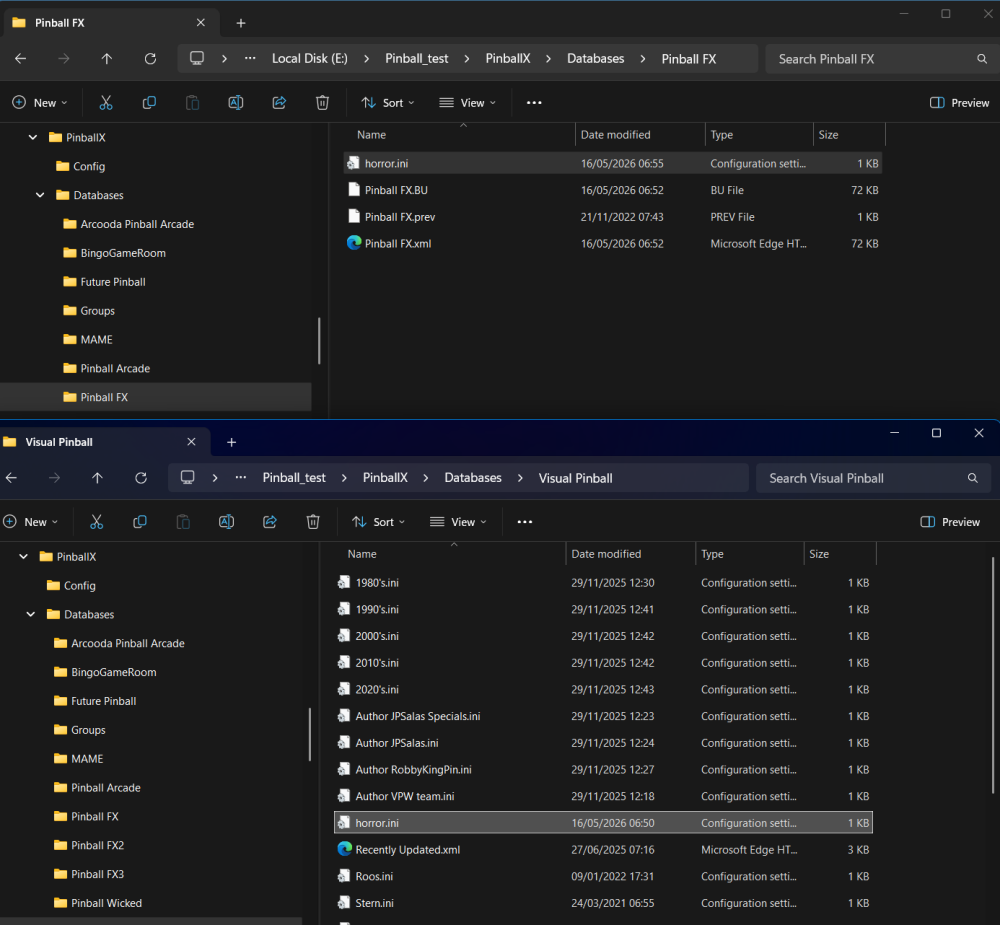This screenshot has width=1000, height=925.
Task: Click Rename icon in Visual Pinball window
Action: pos(226,522)
